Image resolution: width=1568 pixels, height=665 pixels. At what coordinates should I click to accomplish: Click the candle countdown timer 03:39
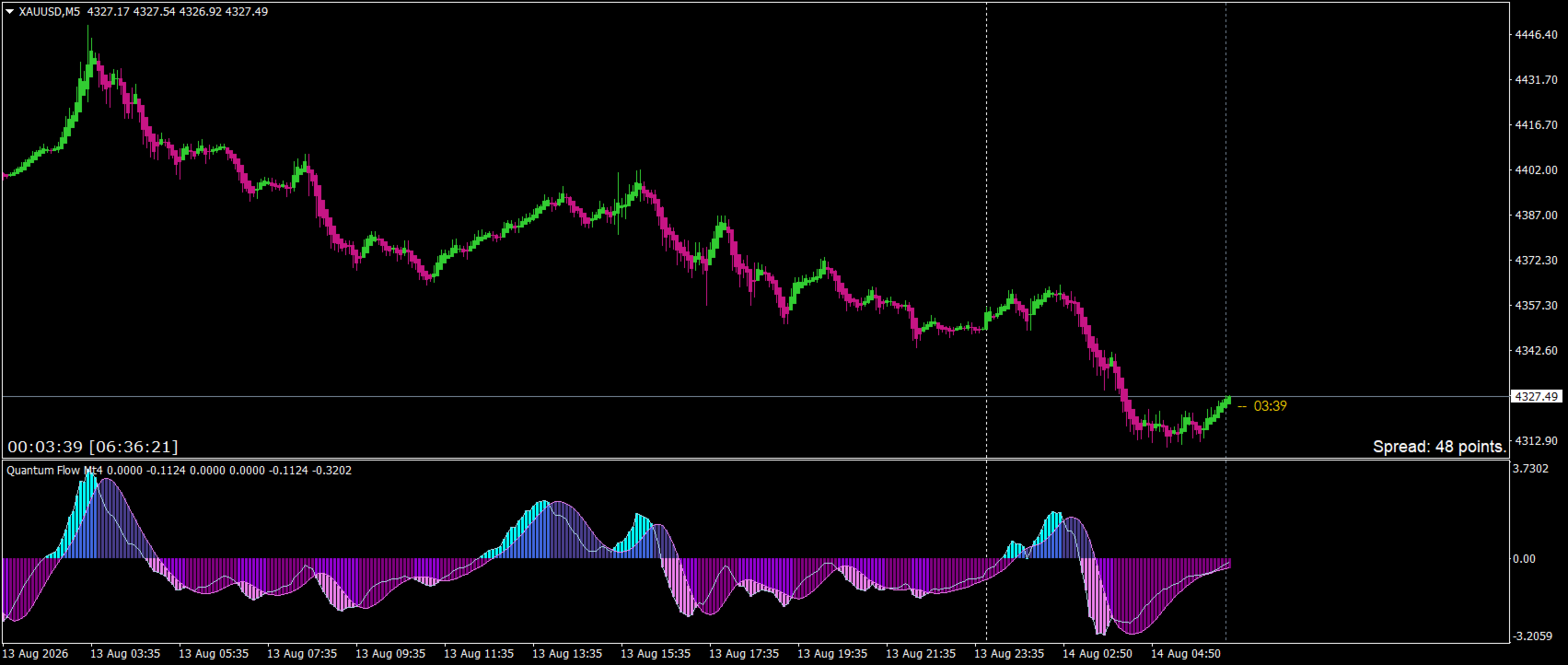tap(1270, 406)
